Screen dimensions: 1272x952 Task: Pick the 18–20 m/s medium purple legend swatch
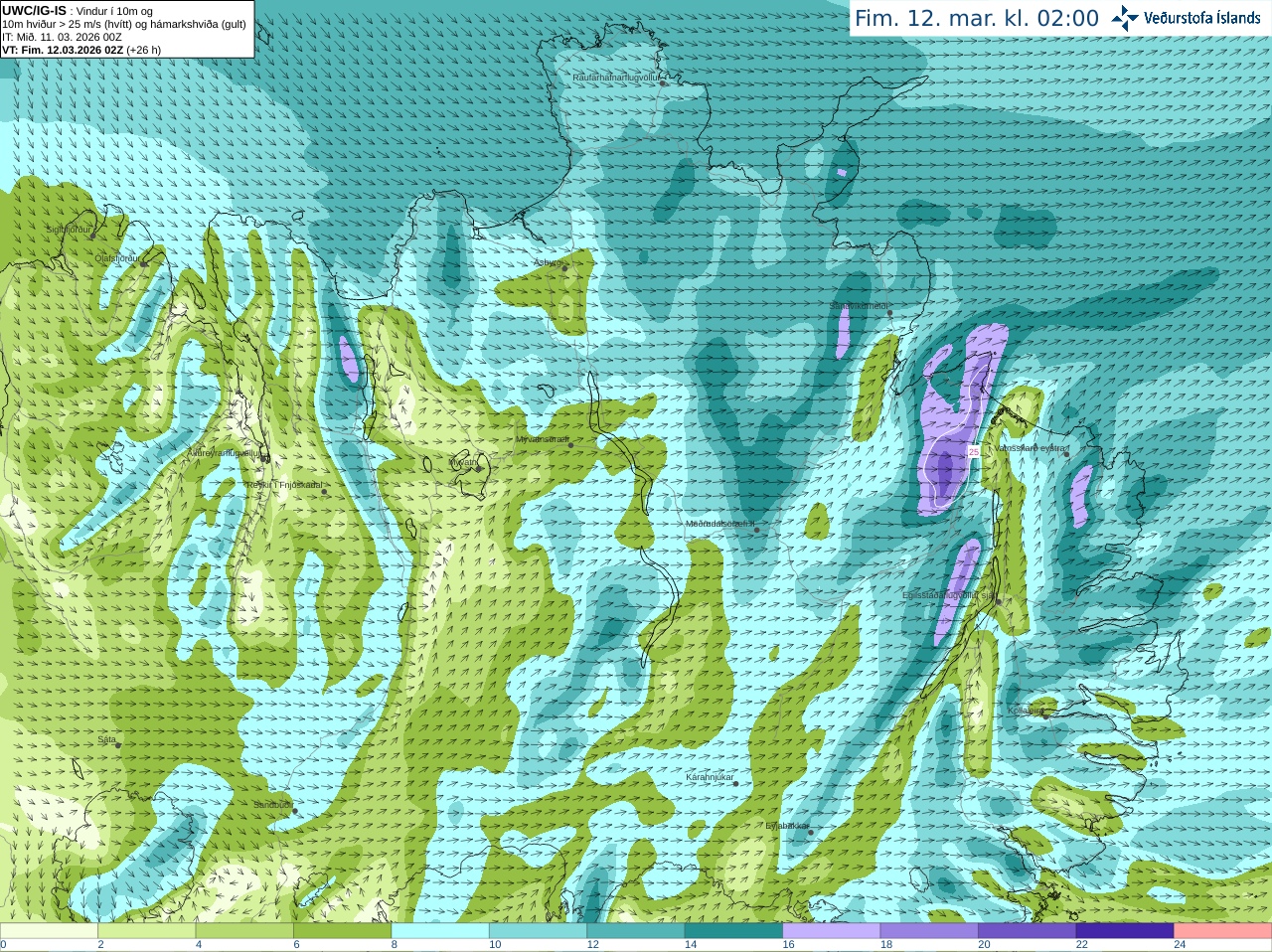[x=929, y=931]
